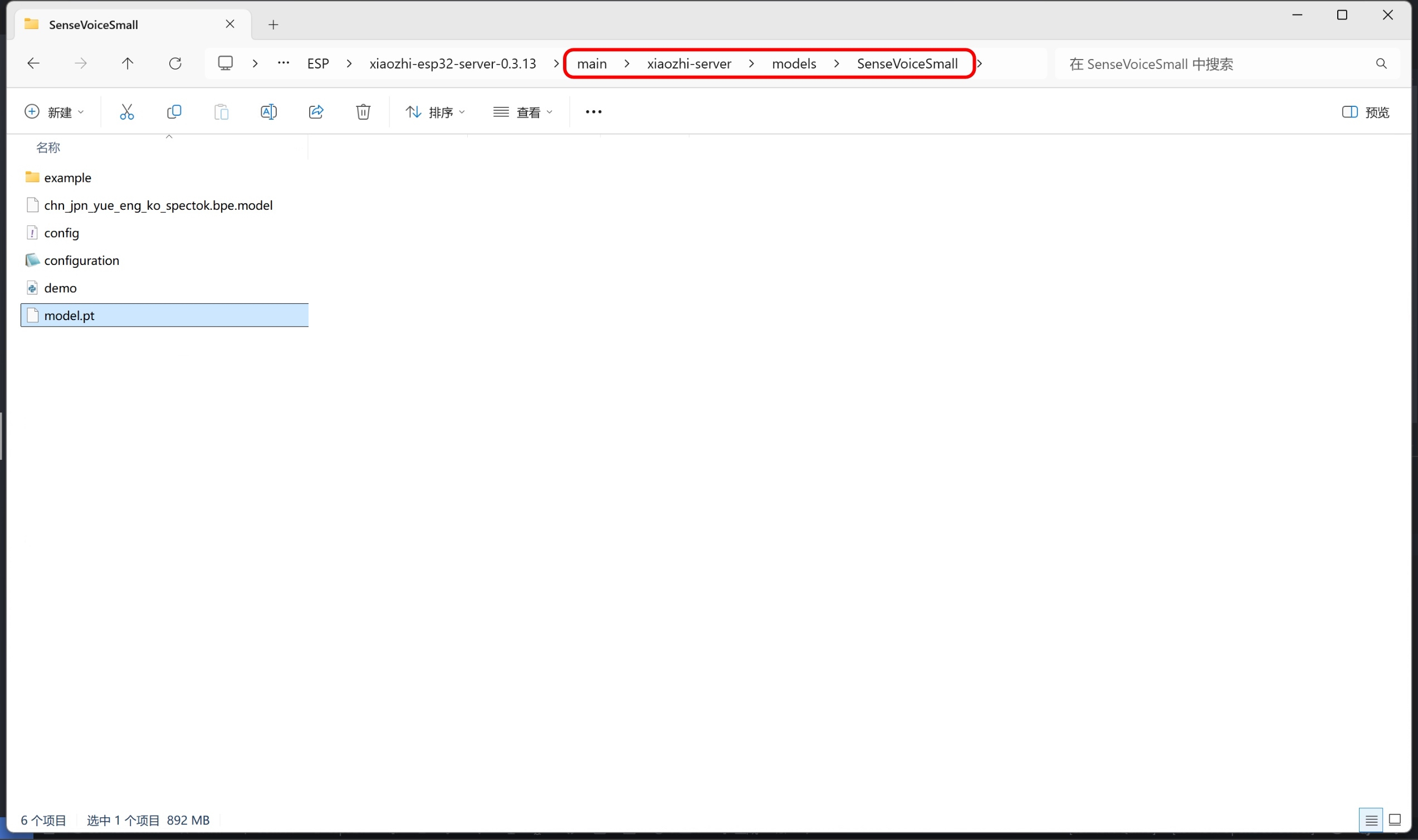The image size is (1418, 840).
Task: Click the Share icon
Action: pyautogui.click(x=316, y=112)
